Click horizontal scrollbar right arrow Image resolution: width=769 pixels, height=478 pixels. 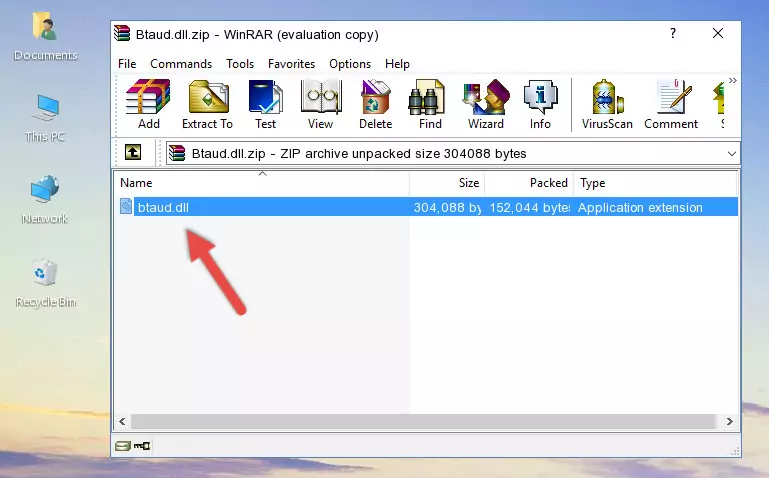pyautogui.click(x=729, y=421)
